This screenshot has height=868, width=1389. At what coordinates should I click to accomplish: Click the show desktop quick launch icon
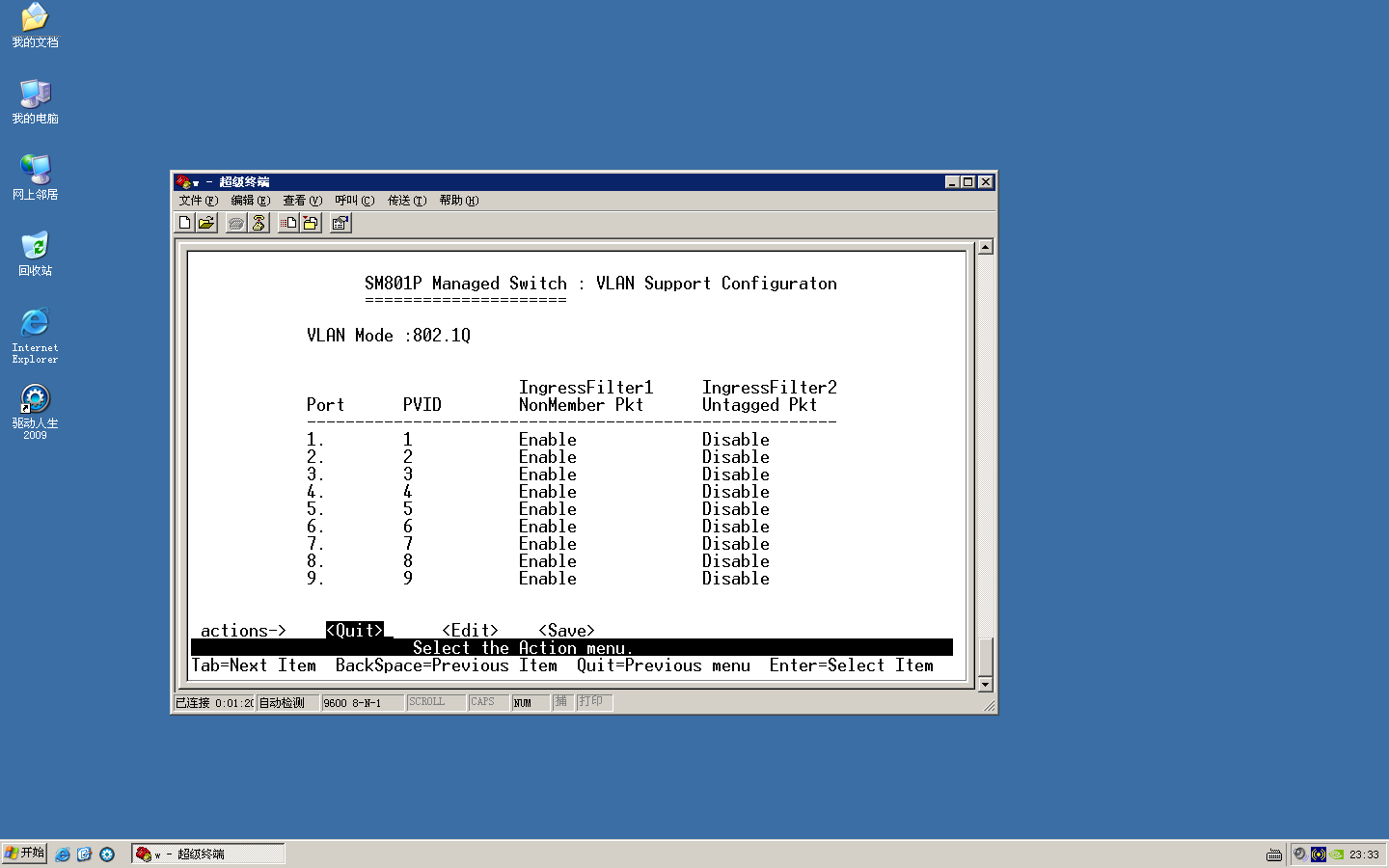[84, 854]
